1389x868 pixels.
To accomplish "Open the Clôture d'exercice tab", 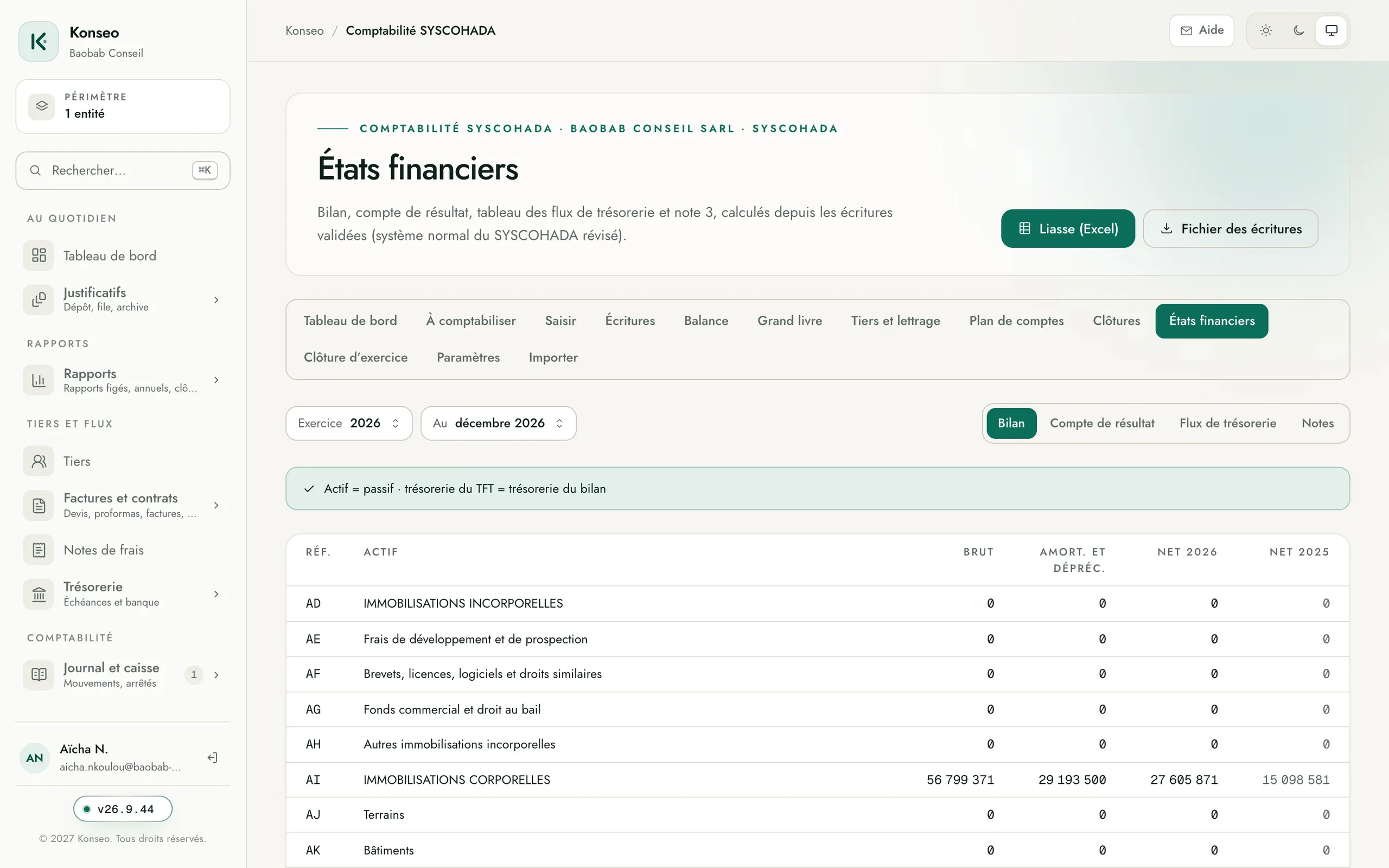I will tap(355, 358).
